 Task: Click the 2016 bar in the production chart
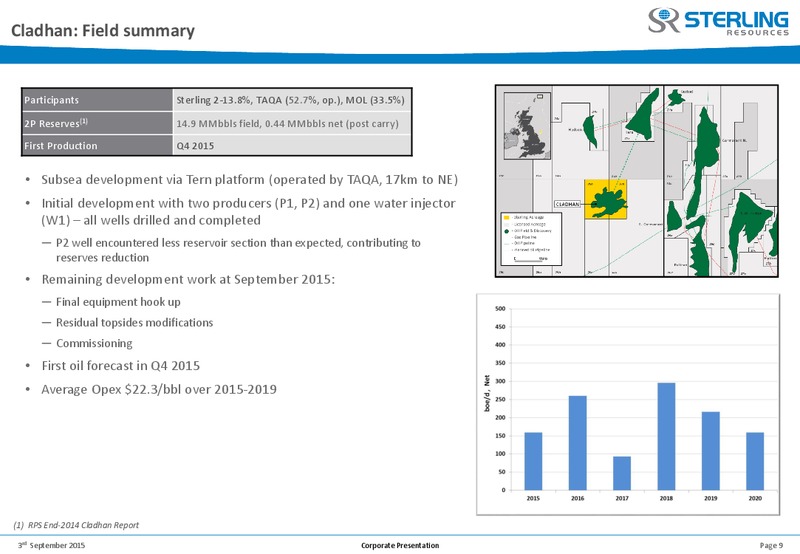[x=578, y=443]
